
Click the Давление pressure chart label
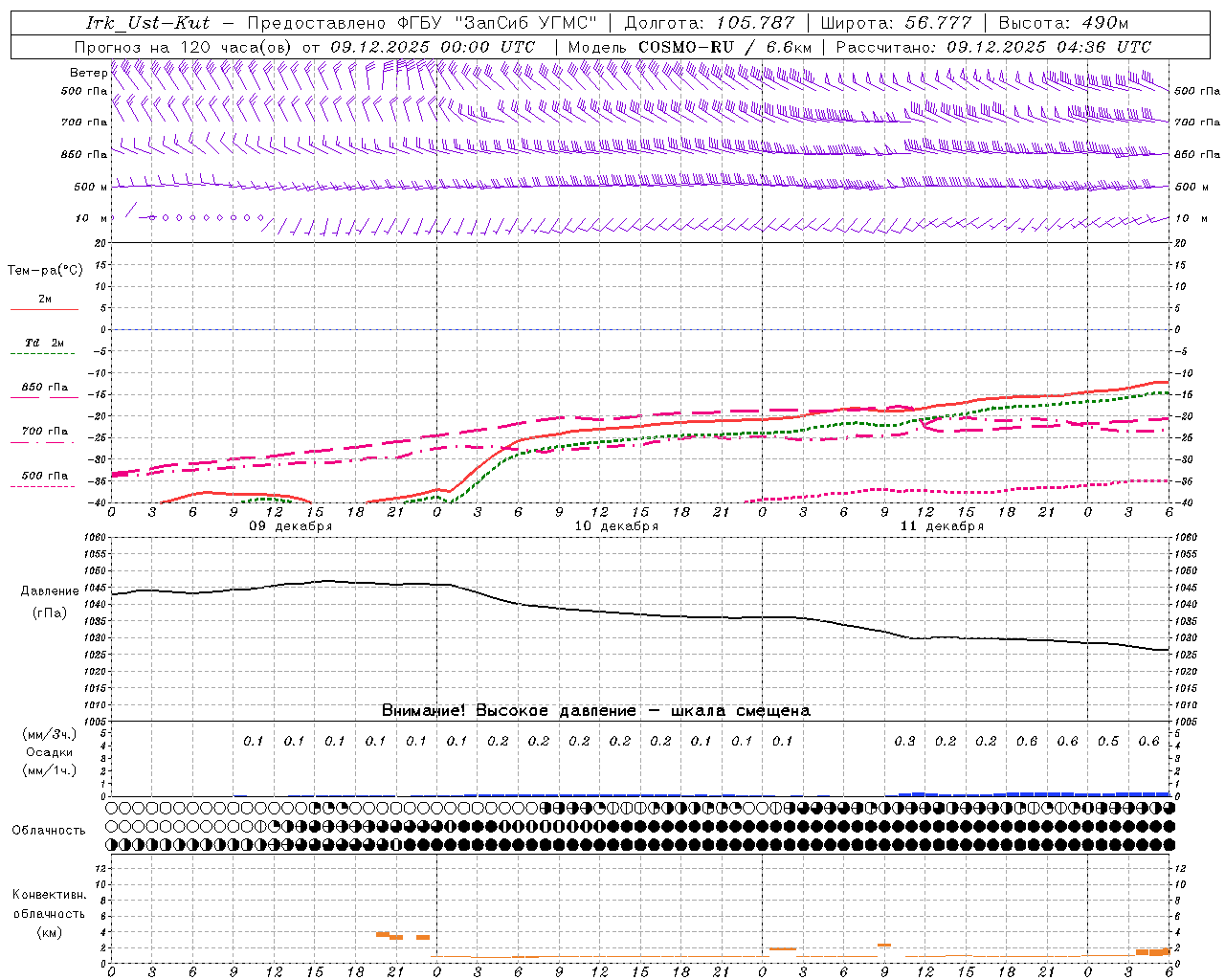tap(50, 591)
